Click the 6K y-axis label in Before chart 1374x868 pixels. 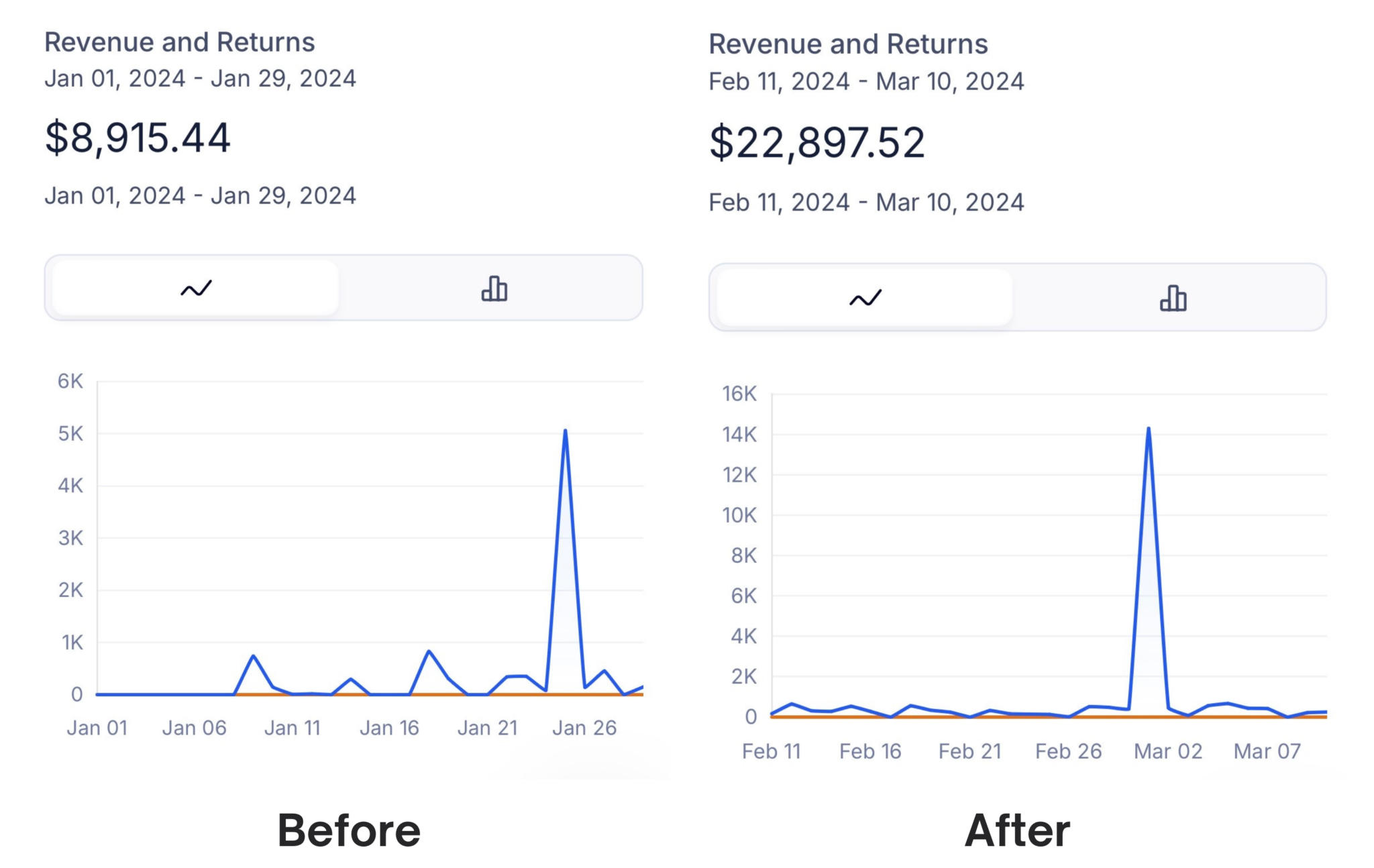(x=70, y=381)
